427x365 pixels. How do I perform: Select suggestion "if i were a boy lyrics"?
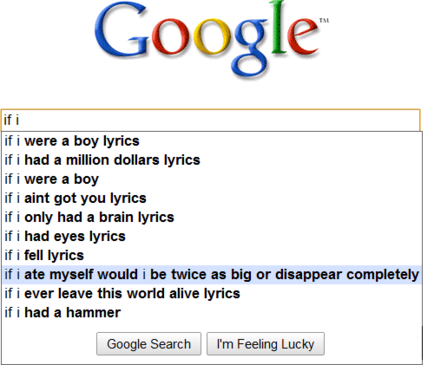(212, 141)
